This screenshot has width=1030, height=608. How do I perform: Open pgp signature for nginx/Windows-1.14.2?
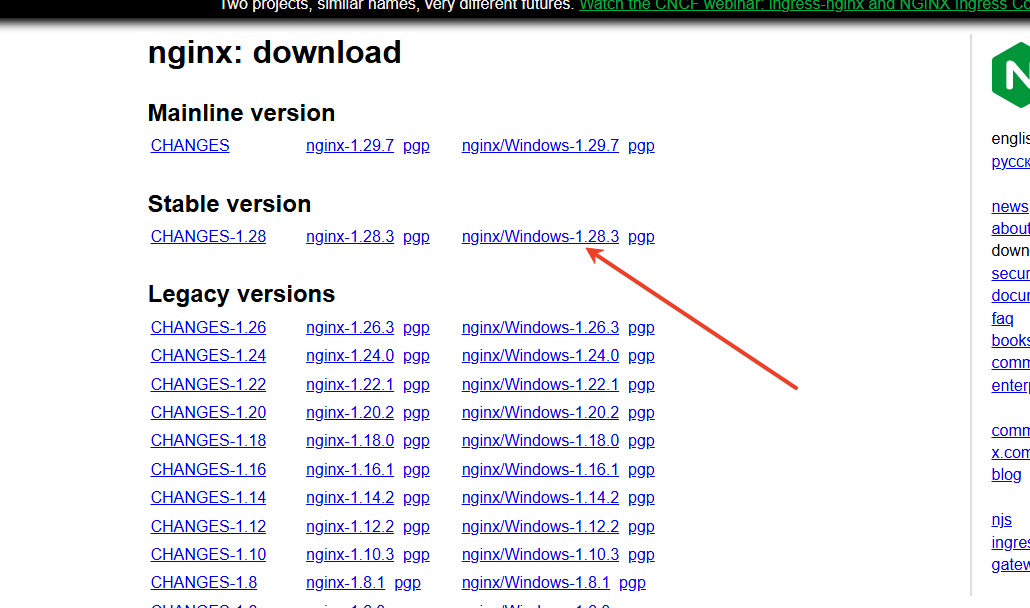[x=641, y=498]
